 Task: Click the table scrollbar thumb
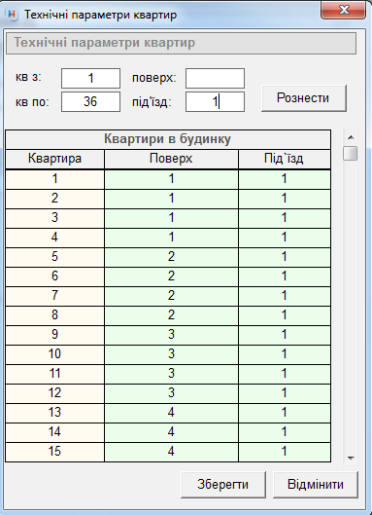tap(351, 154)
